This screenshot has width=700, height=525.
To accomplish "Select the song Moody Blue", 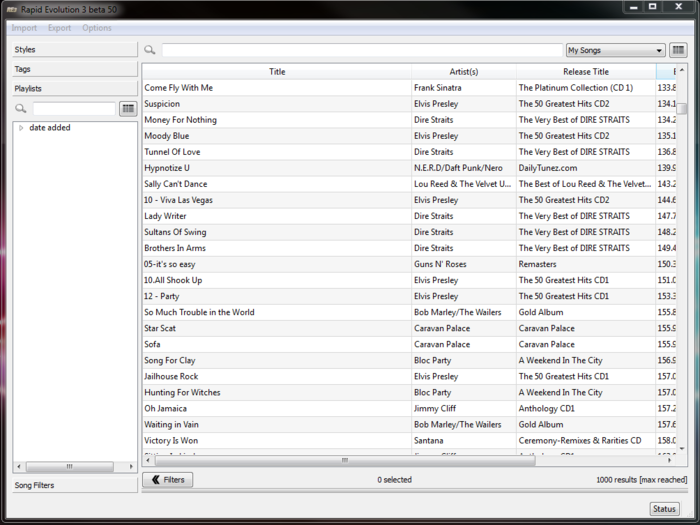I will (x=277, y=136).
